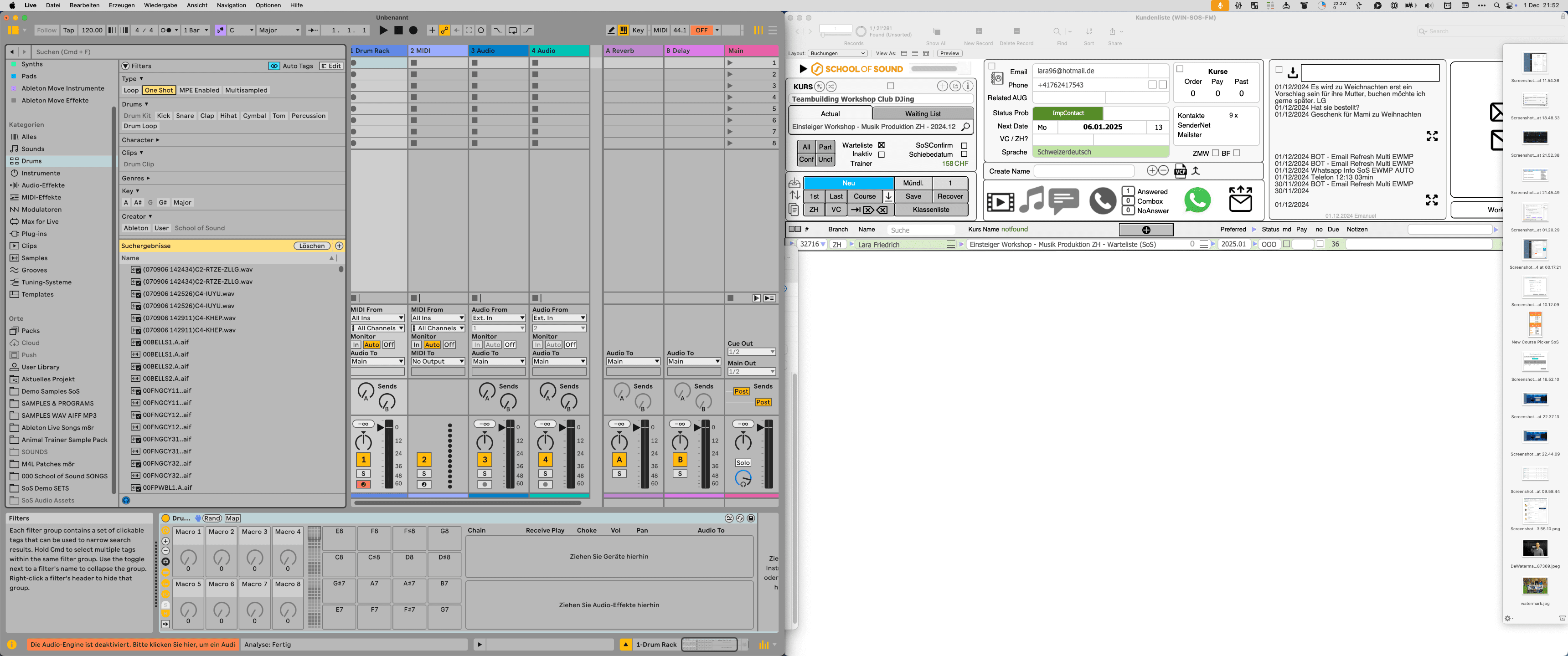Open the Major scale dropdown
Image resolution: width=1568 pixels, height=656 pixels.
point(279,31)
